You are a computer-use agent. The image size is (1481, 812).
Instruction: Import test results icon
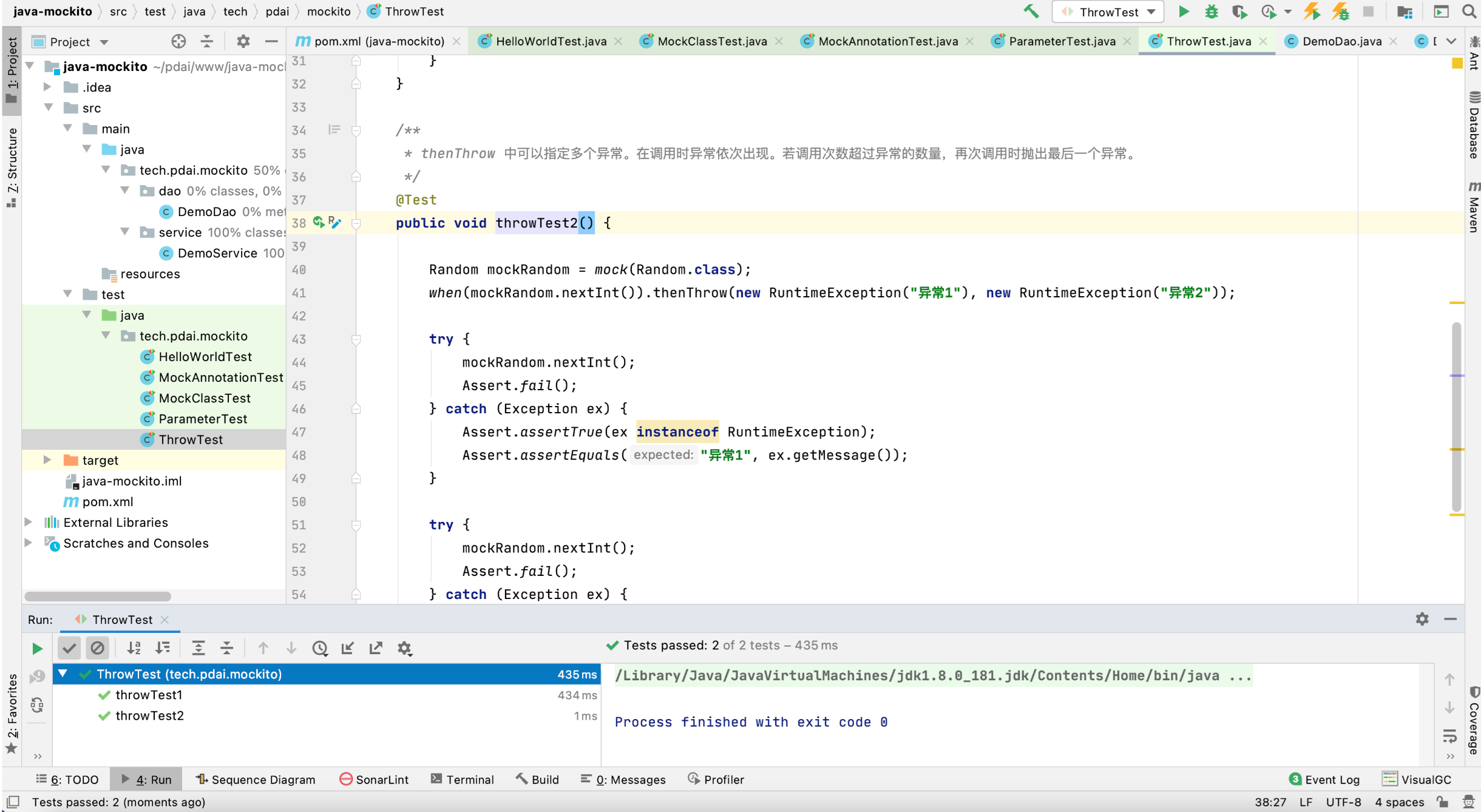coord(348,648)
